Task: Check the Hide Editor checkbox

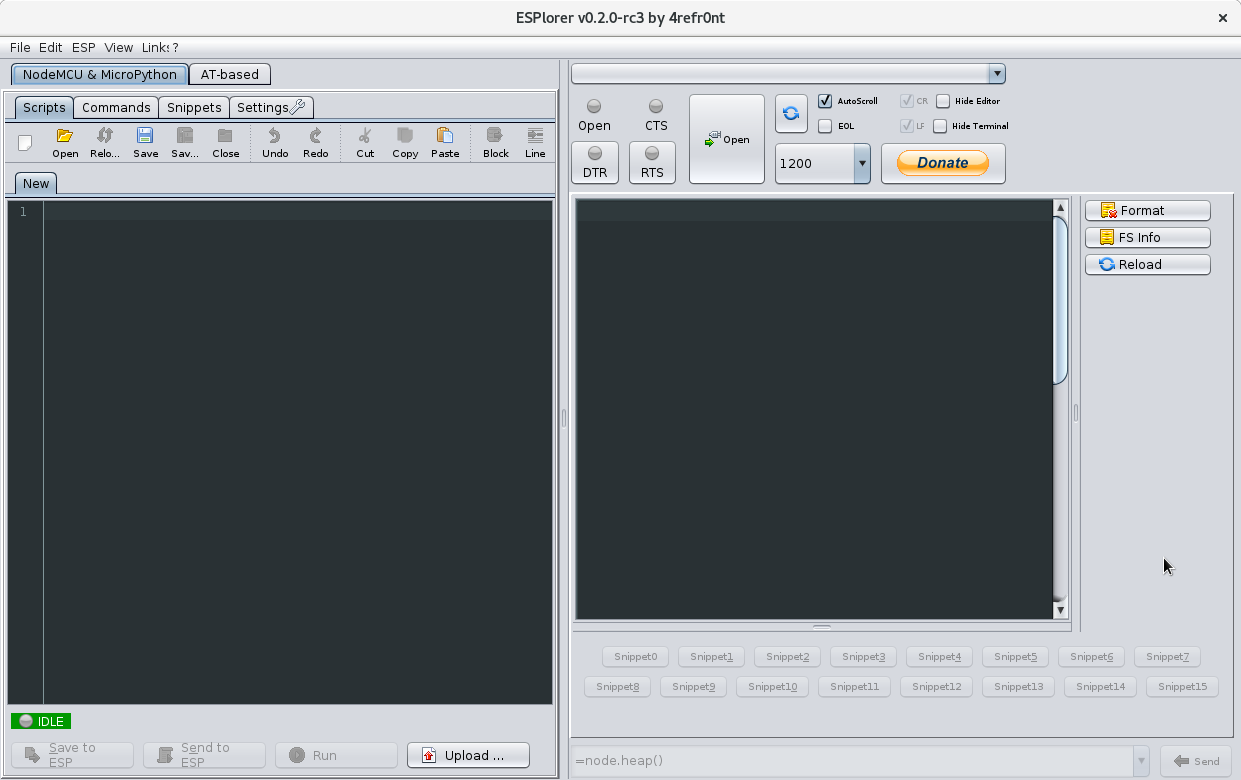Action: [x=943, y=101]
